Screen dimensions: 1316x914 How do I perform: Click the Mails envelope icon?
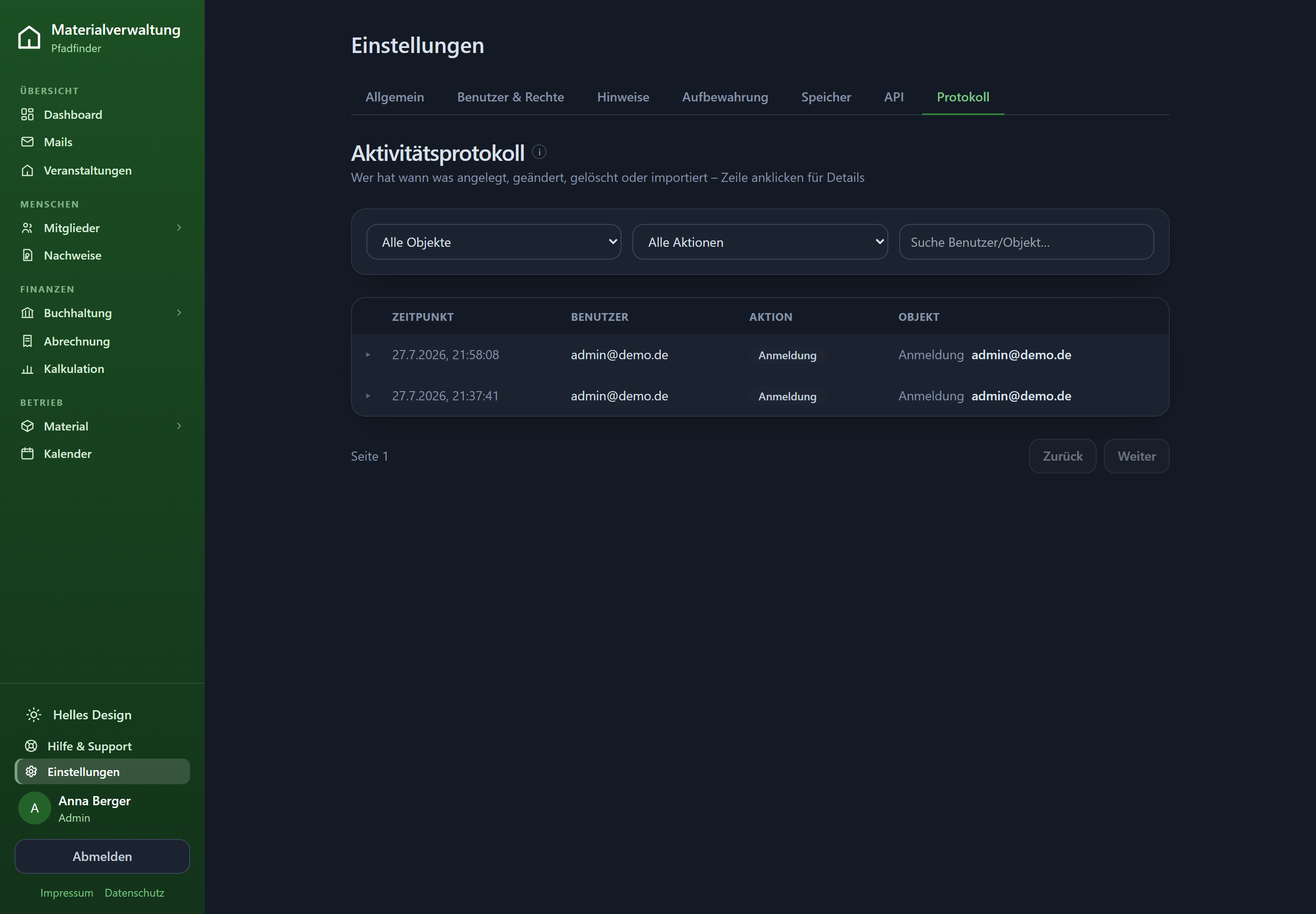click(27, 142)
